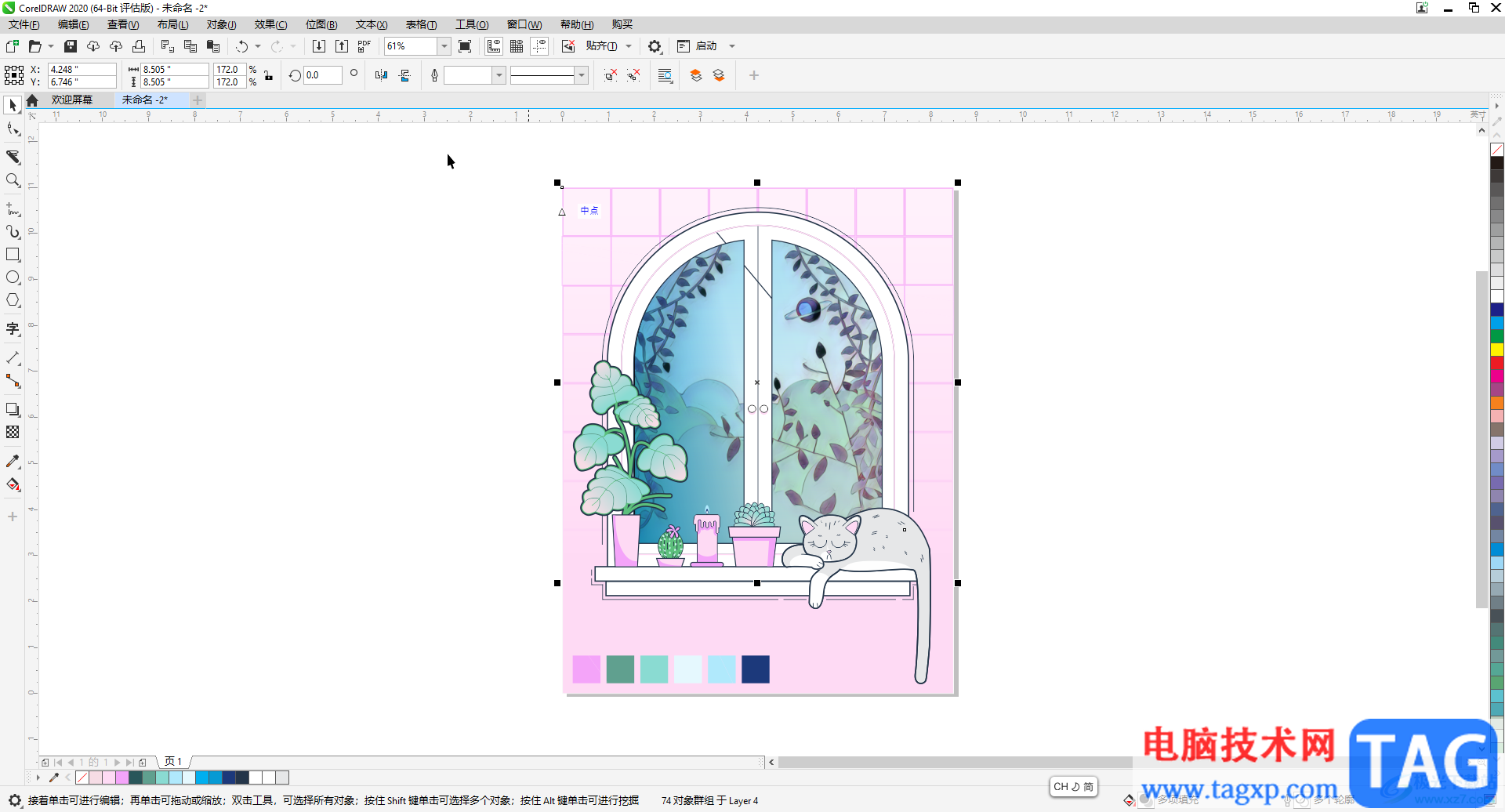This screenshot has width=1505, height=812.
Task: Click the red swatch in color palette
Action: [x=1497, y=363]
